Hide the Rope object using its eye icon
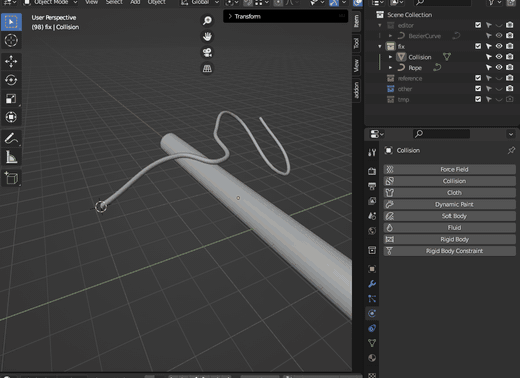 499,67
